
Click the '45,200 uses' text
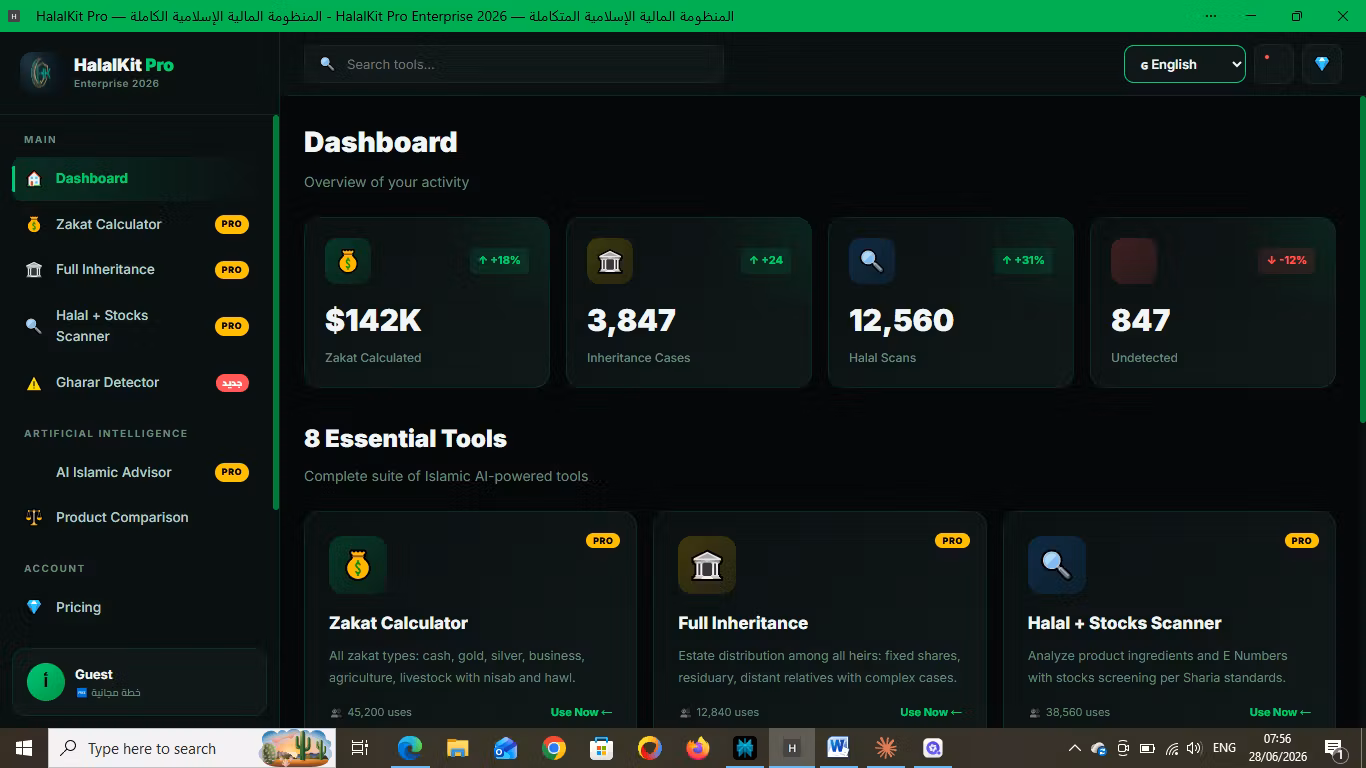tap(379, 713)
